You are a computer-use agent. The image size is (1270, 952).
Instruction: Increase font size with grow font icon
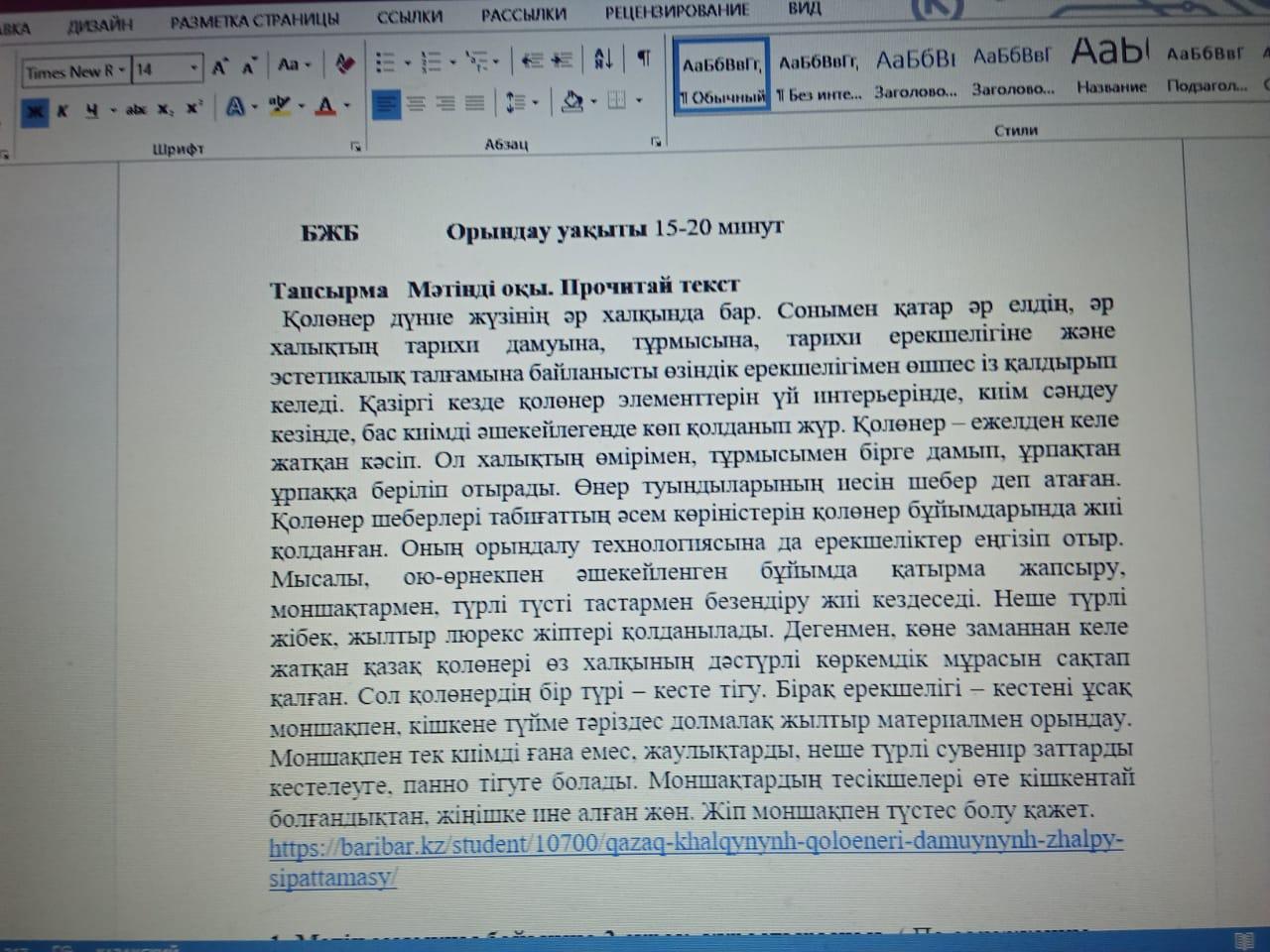tap(219, 67)
